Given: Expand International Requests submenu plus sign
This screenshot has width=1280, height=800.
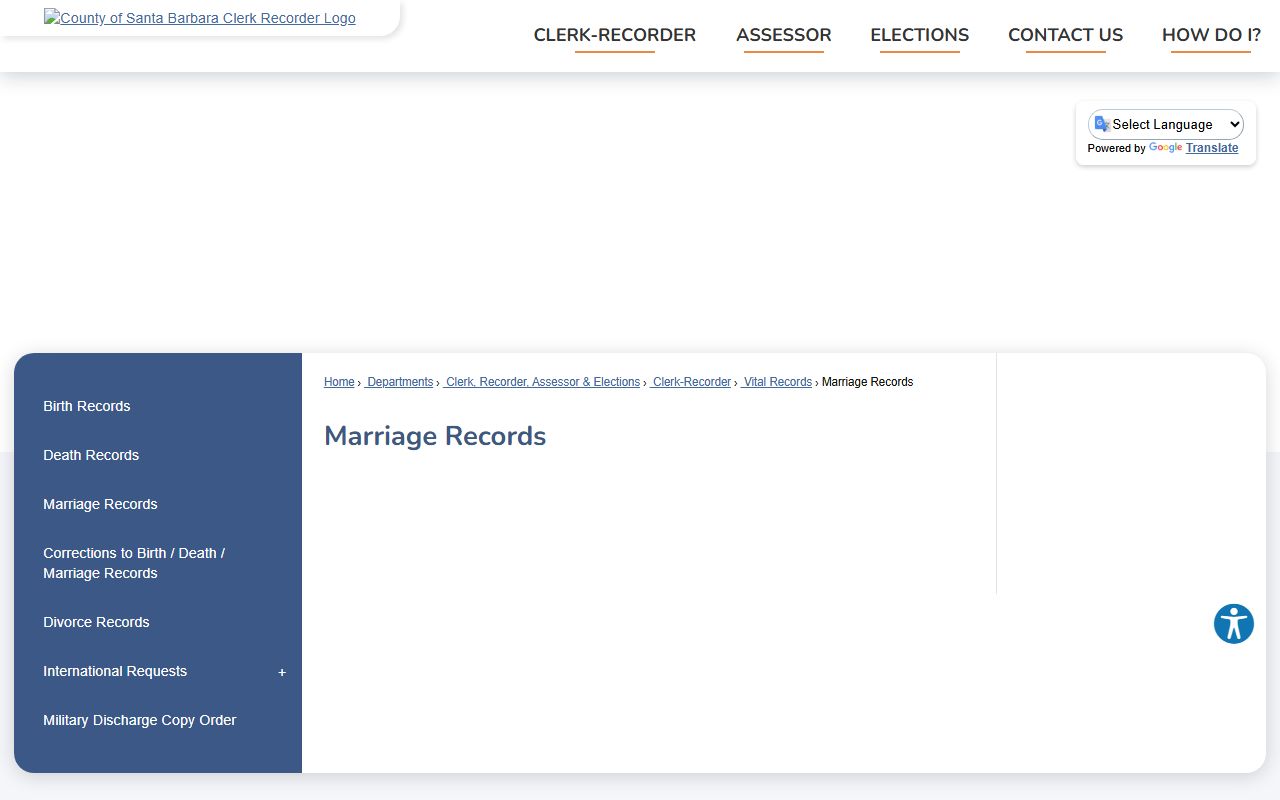Looking at the screenshot, I should [282, 672].
